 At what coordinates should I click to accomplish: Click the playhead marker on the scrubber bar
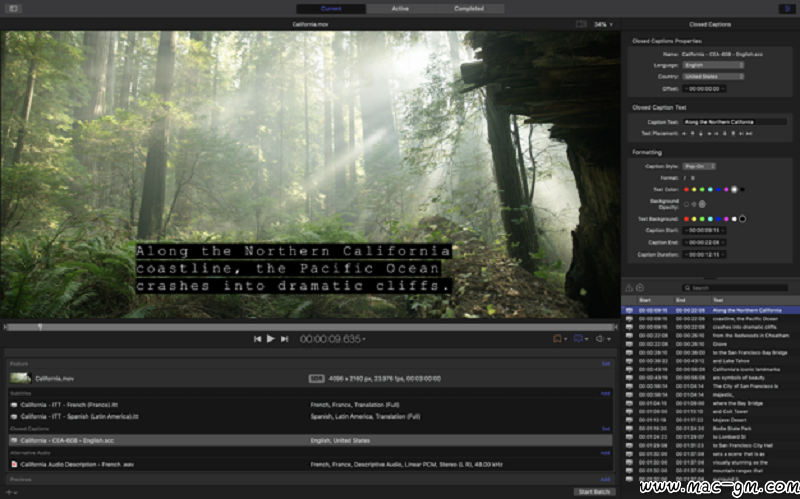pyautogui.click(x=40, y=327)
